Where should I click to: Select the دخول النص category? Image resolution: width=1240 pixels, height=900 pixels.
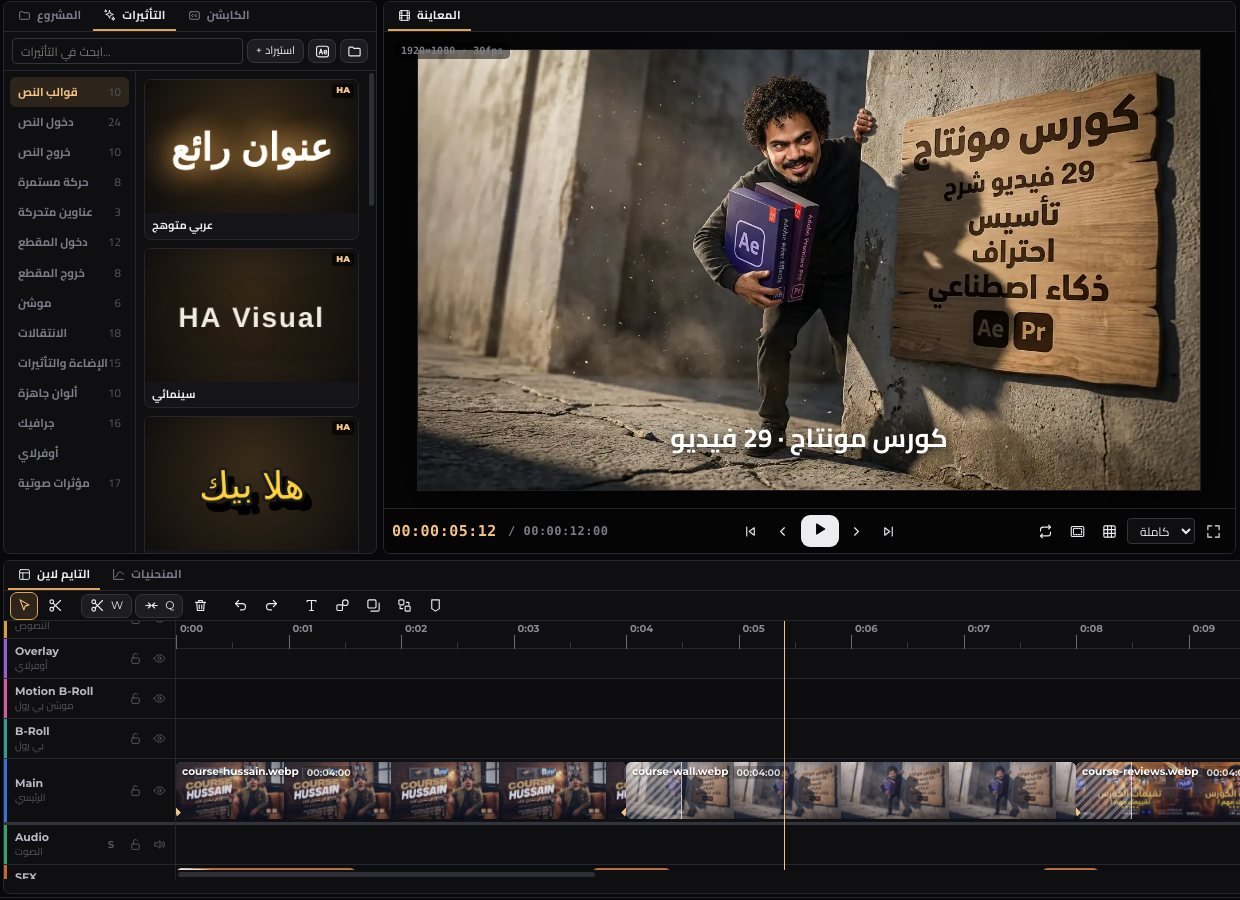click(x=69, y=122)
